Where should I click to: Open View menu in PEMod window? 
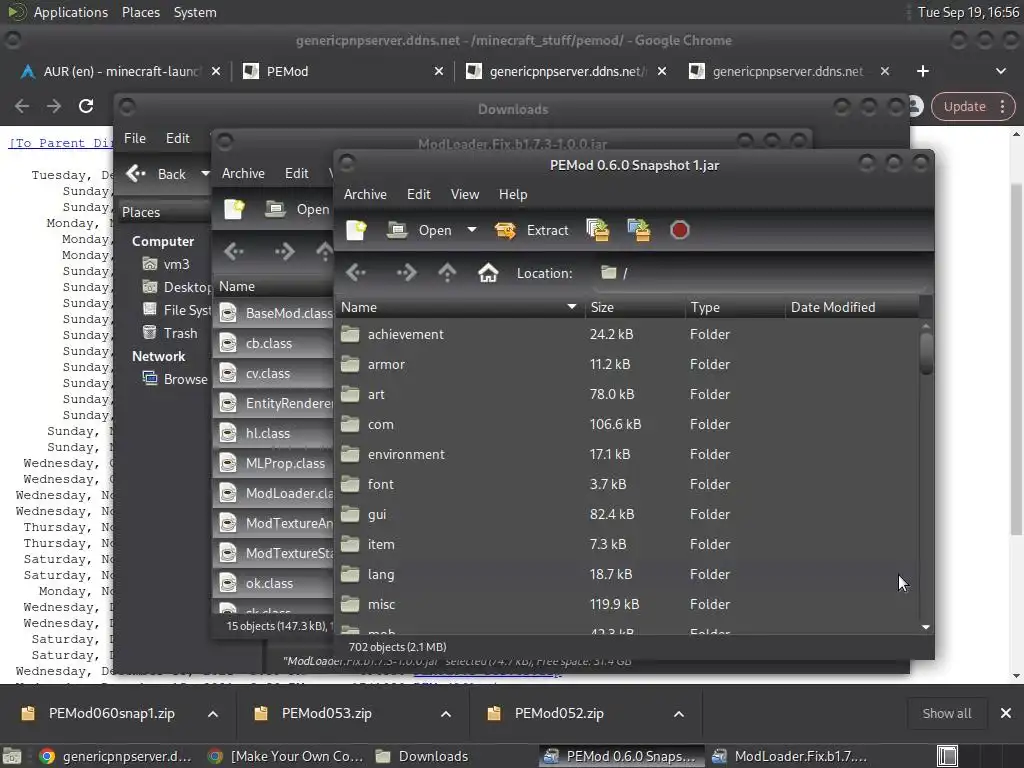click(x=465, y=194)
